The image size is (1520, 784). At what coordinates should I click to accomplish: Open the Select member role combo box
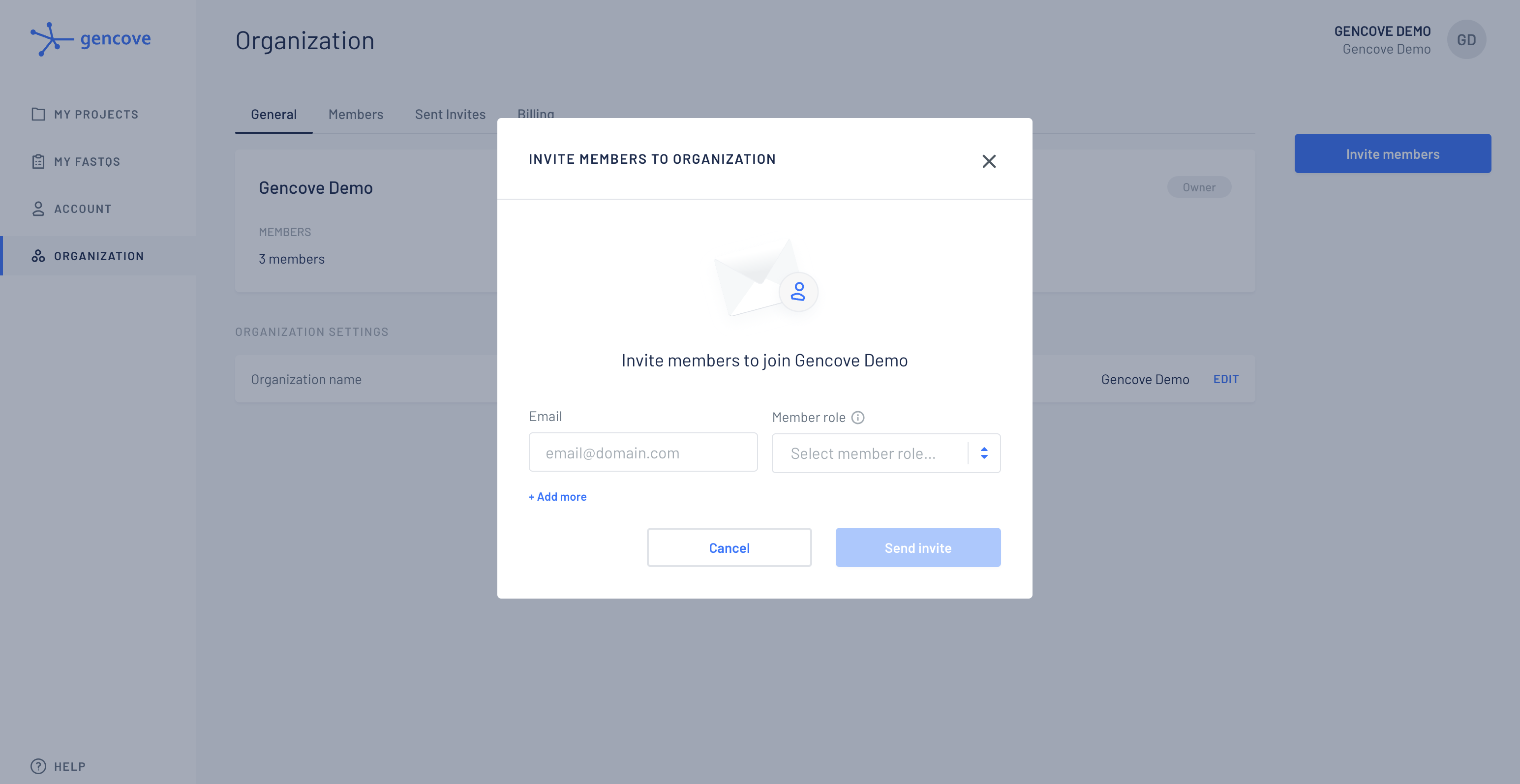[886, 453]
